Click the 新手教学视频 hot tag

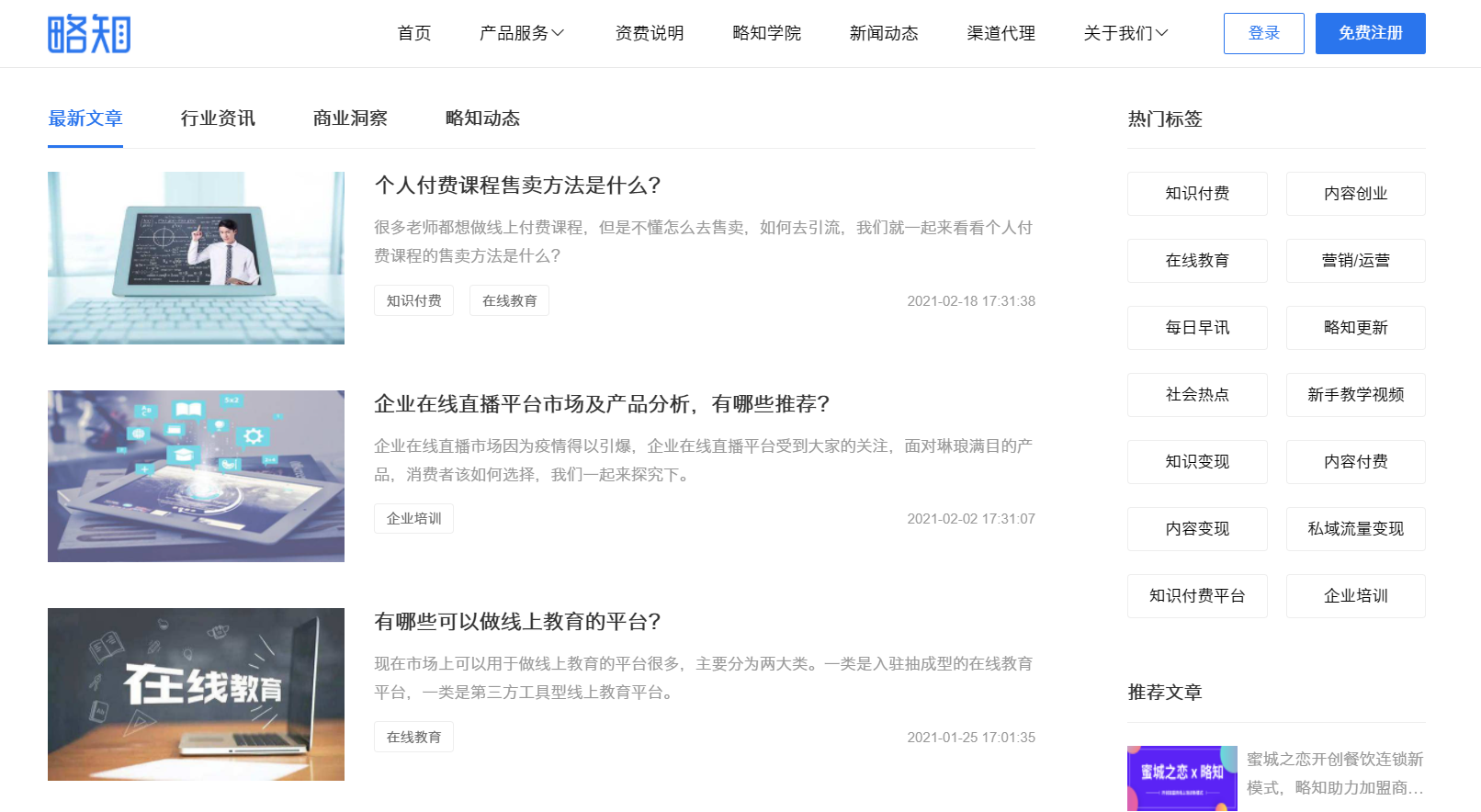click(x=1355, y=395)
